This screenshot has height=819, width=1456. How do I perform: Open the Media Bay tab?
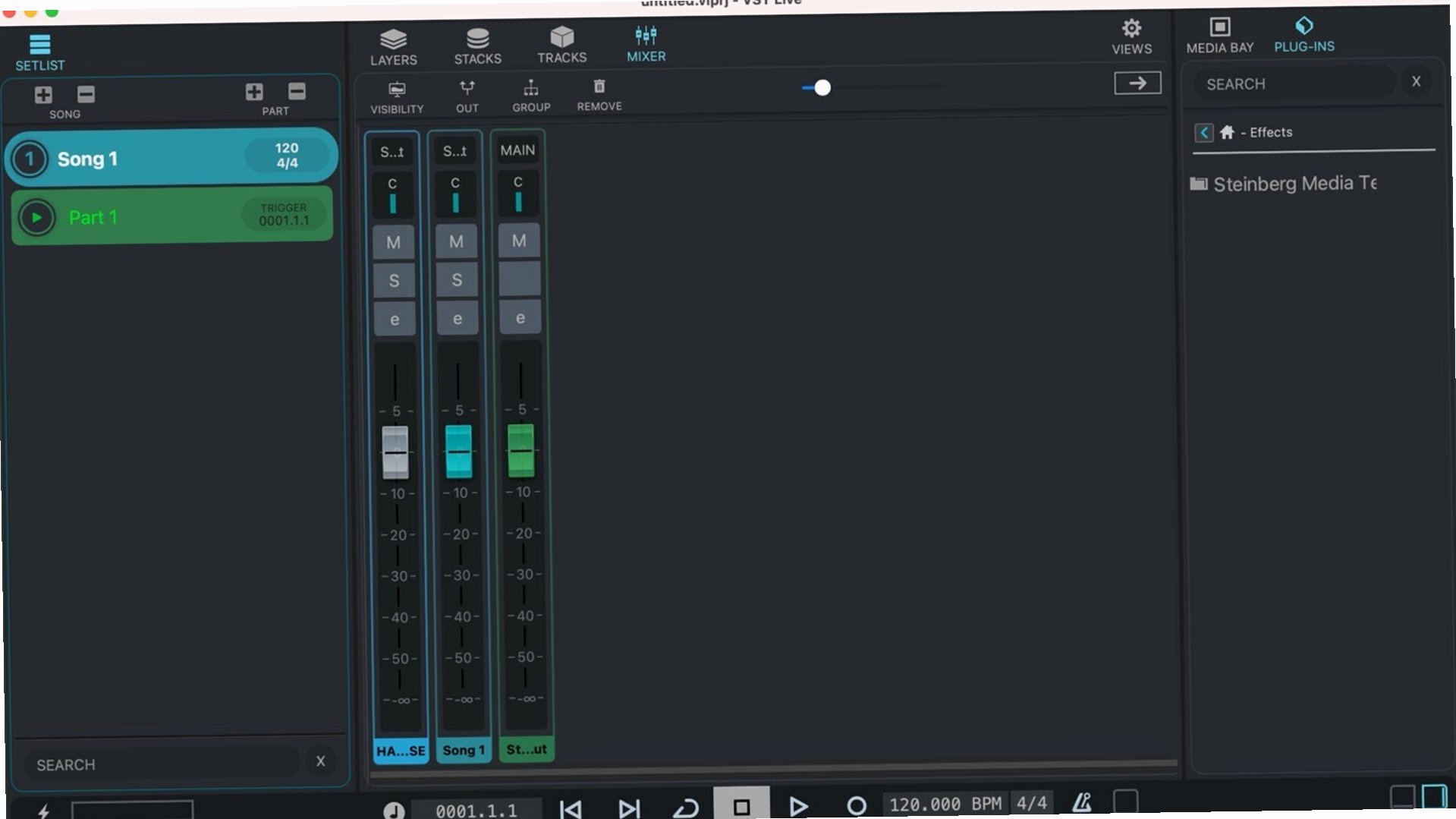pyautogui.click(x=1219, y=35)
